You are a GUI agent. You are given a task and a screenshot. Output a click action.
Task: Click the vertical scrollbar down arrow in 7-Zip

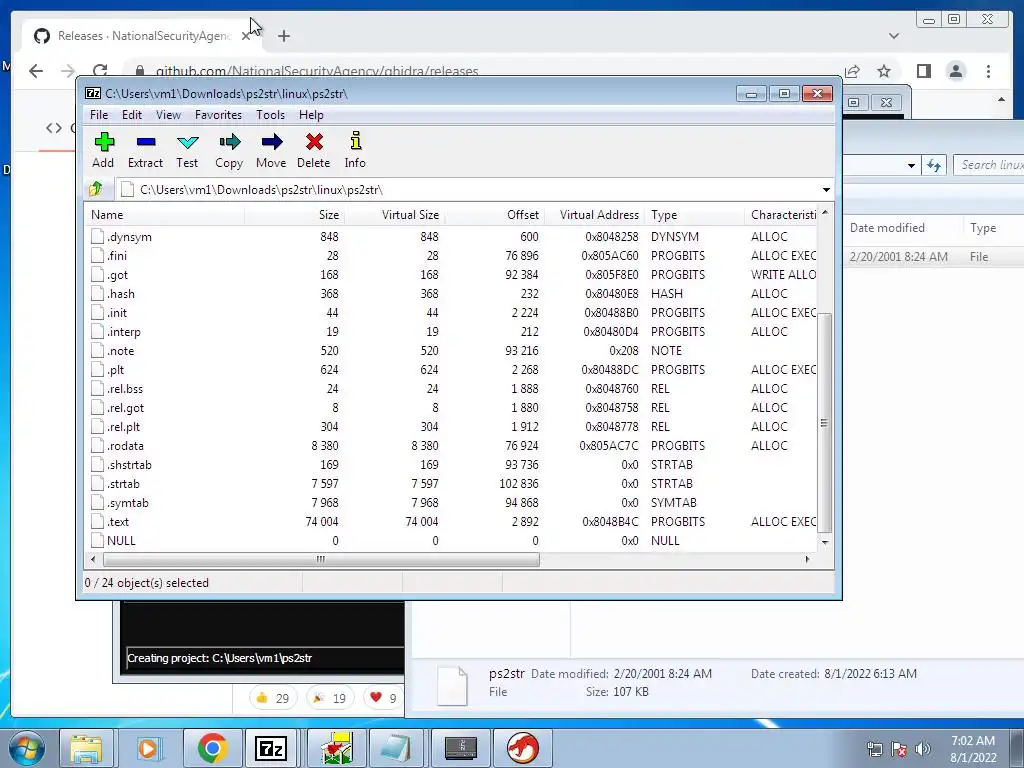825,543
